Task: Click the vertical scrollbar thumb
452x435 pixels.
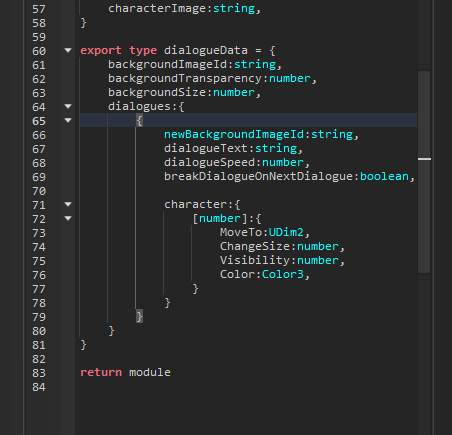Action: (424, 172)
